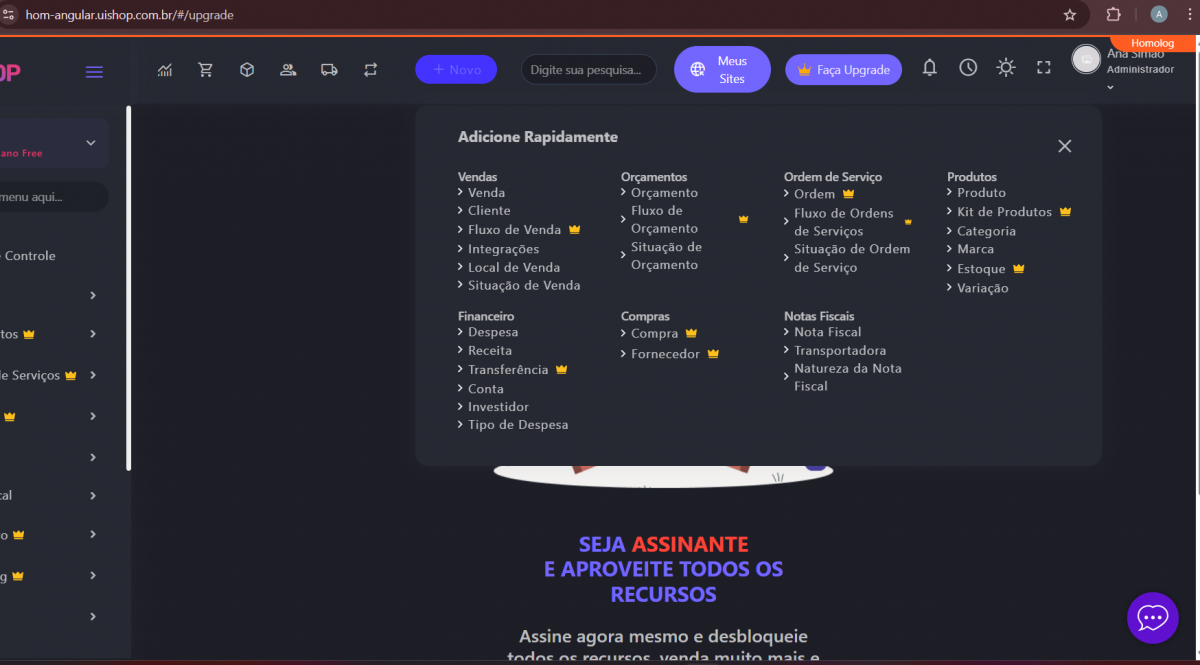Image resolution: width=1200 pixels, height=665 pixels.
Task: Expand the plan selector chevron in sidebar
Action: pos(91,143)
